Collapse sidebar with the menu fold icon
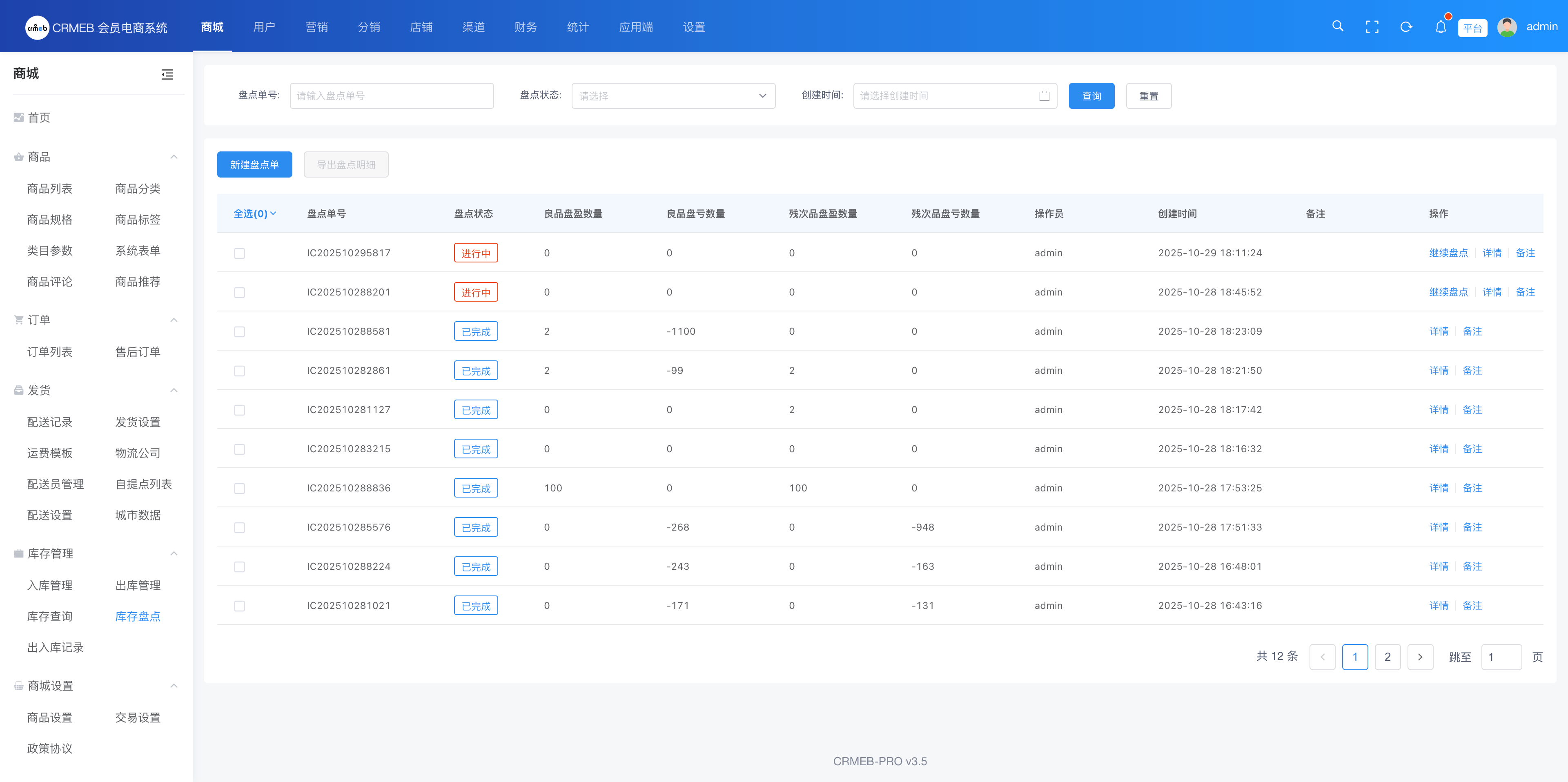Screen dimensions: 1568x782 [x=167, y=74]
